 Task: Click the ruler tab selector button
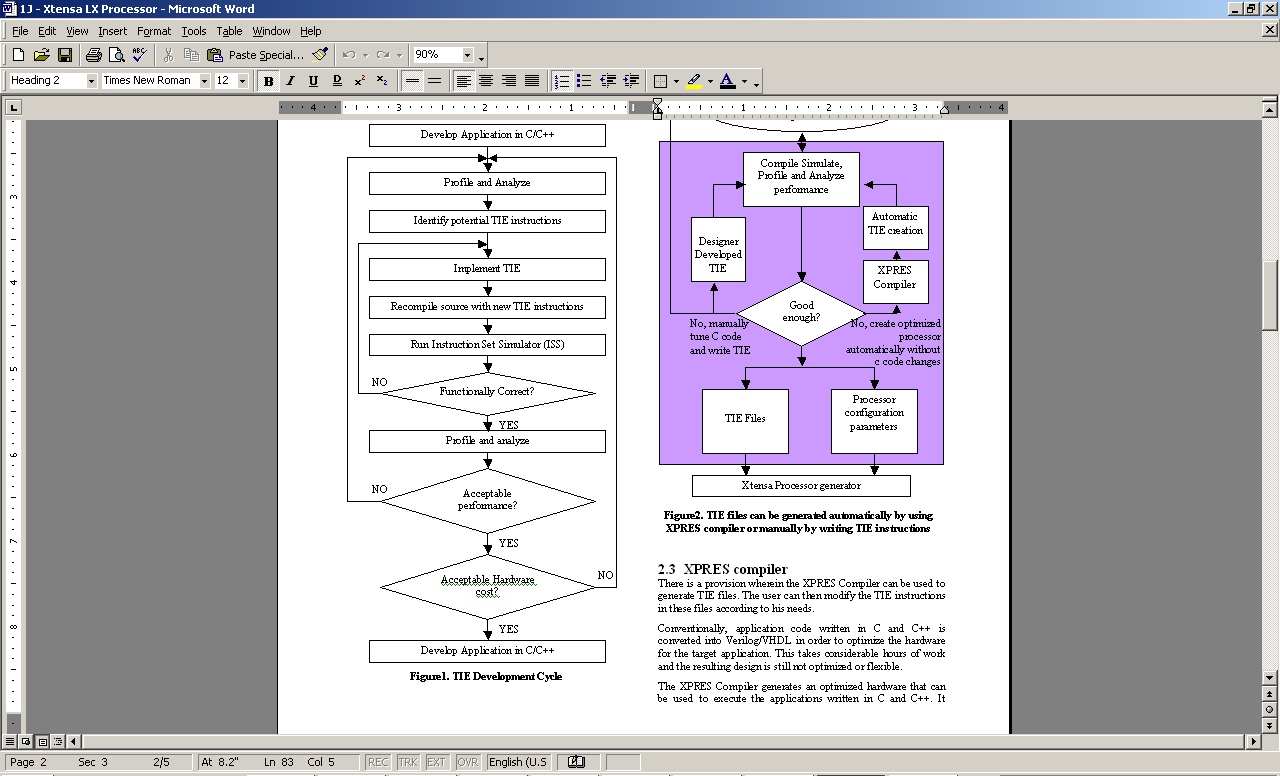[x=14, y=108]
